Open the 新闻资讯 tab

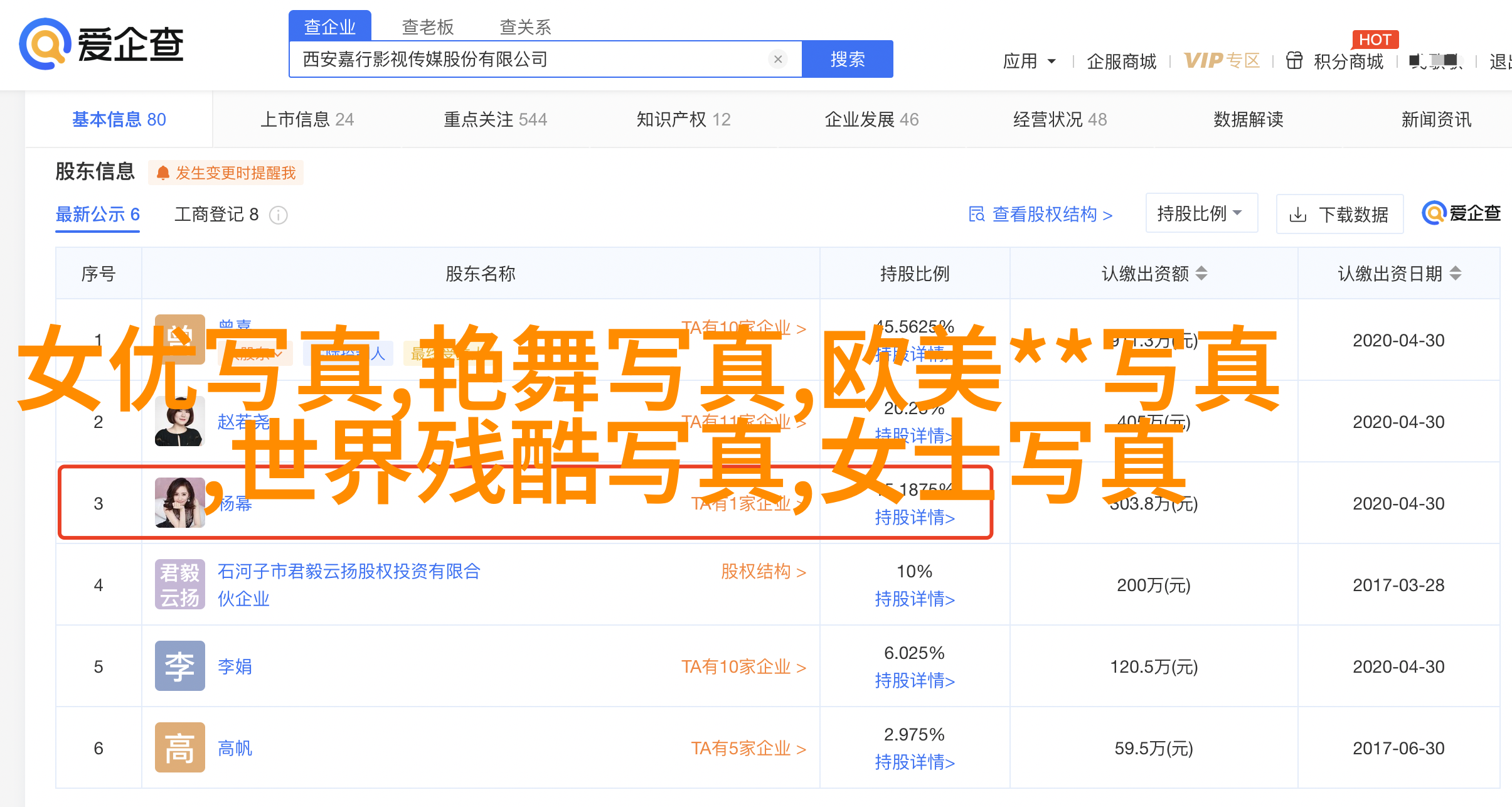[x=1437, y=119]
